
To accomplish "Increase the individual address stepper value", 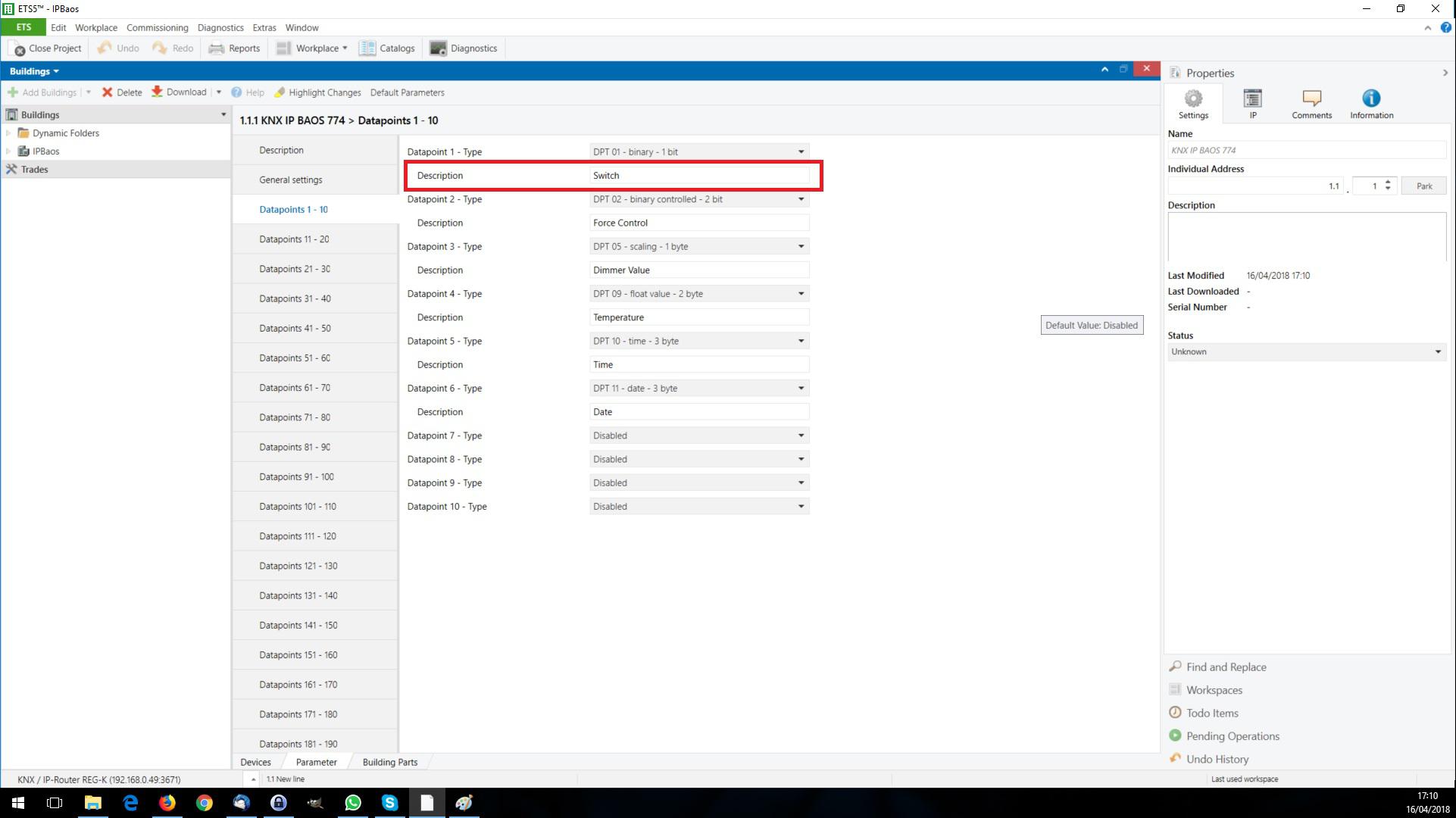I will click(1388, 182).
